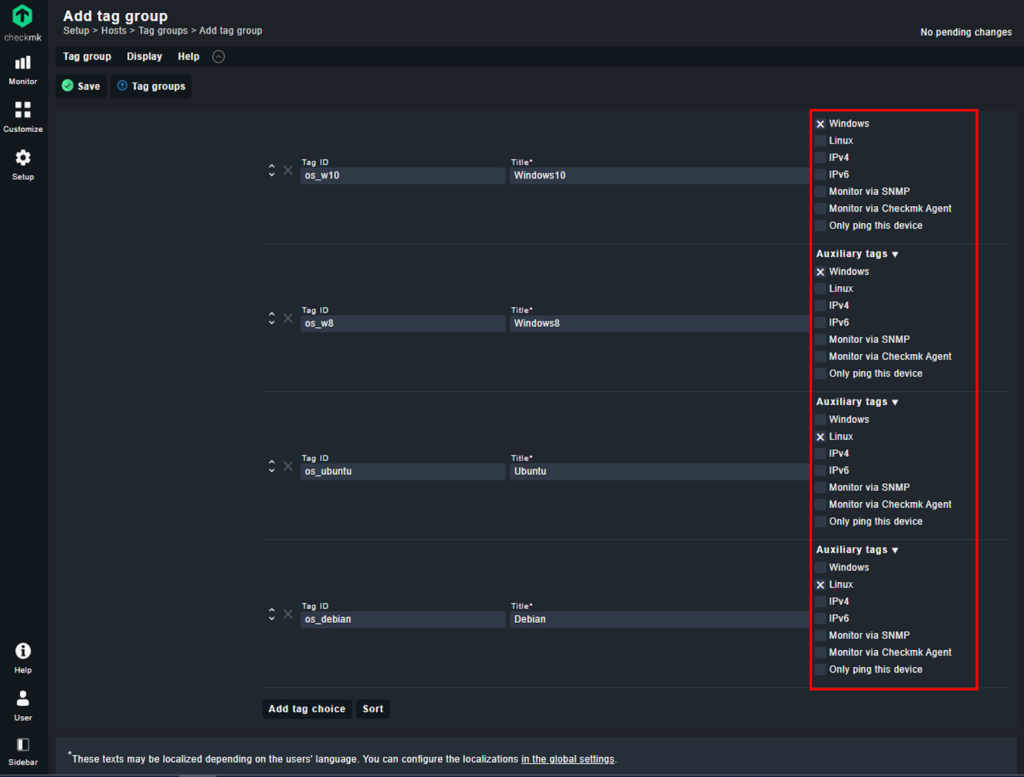The width and height of the screenshot is (1024, 777).
Task: Check Only ping this device for Windows10
Action: 820,226
